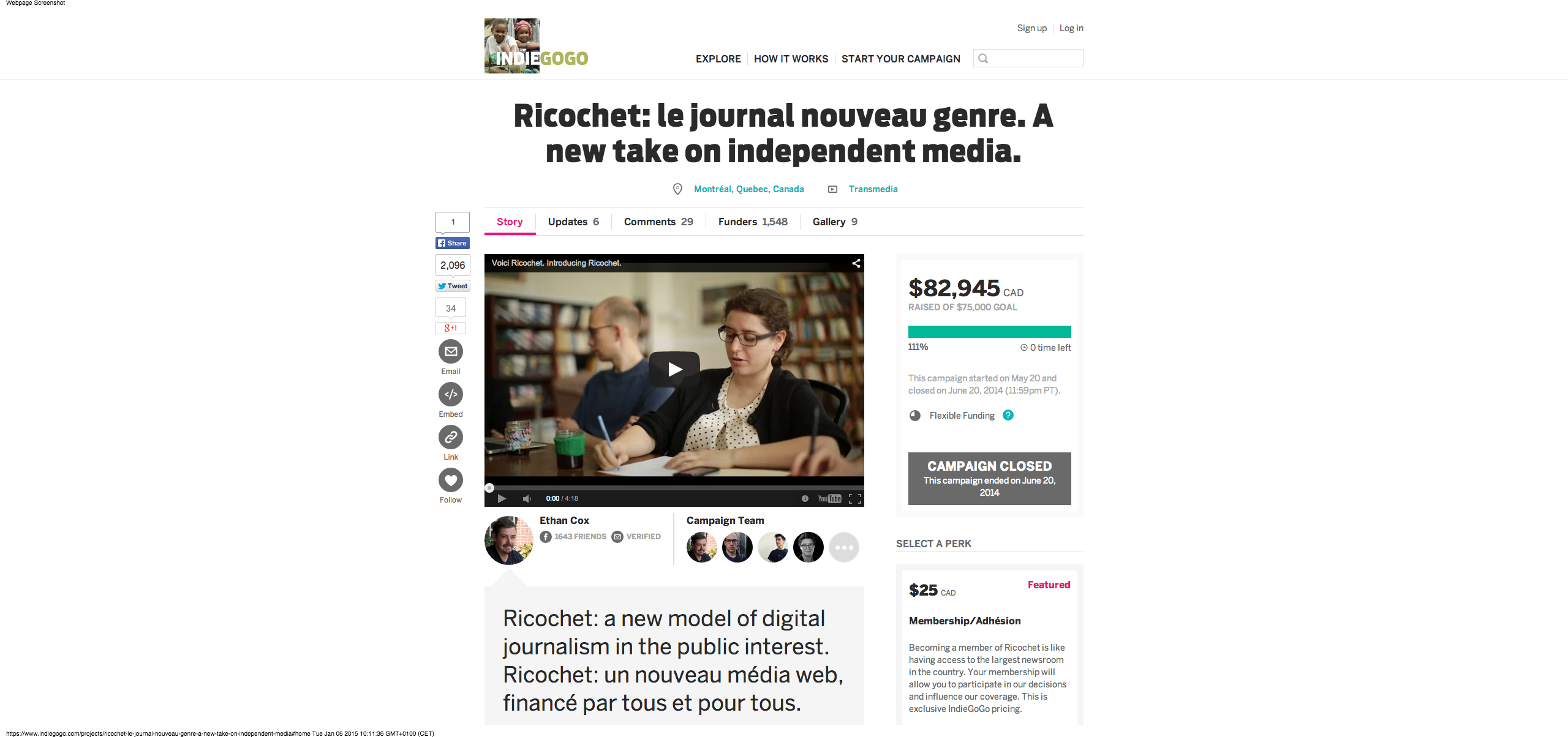Screen dimensions: 1568x737
Task: Open the Montréal, Quebec, Canada link
Action: [748, 189]
